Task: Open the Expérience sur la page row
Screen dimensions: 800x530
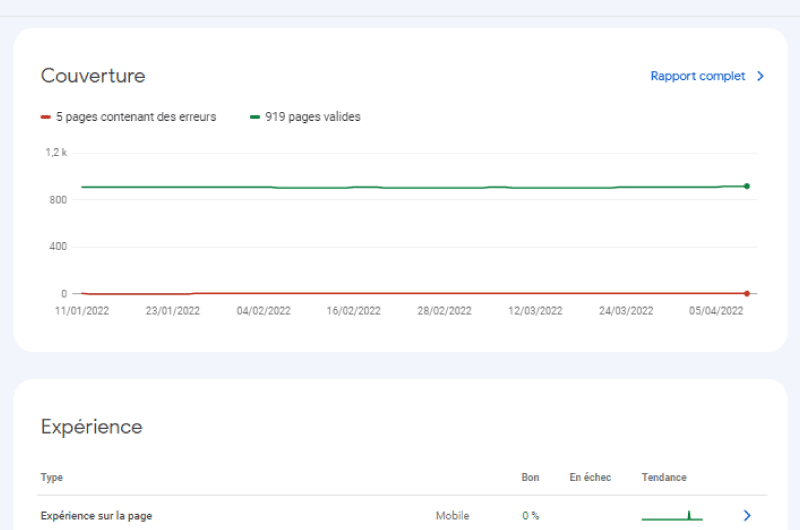Action: (x=402, y=515)
